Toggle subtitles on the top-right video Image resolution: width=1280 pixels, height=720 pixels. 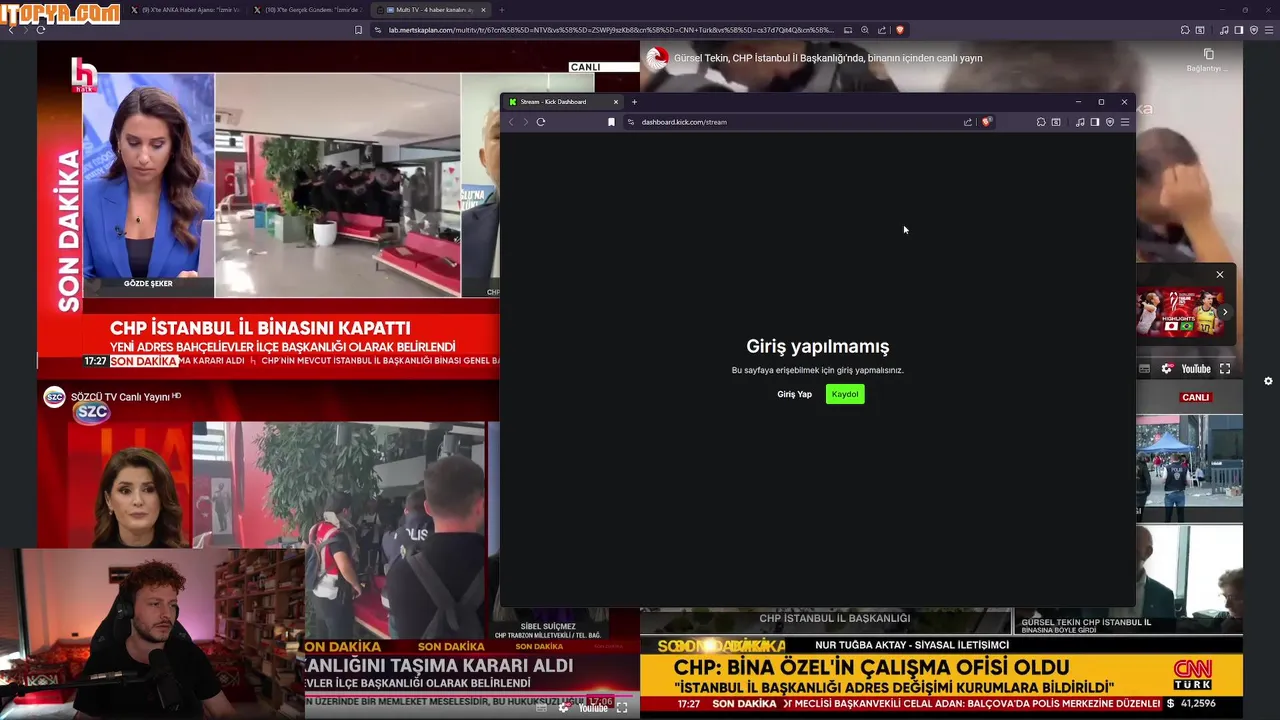(1145, 369)
